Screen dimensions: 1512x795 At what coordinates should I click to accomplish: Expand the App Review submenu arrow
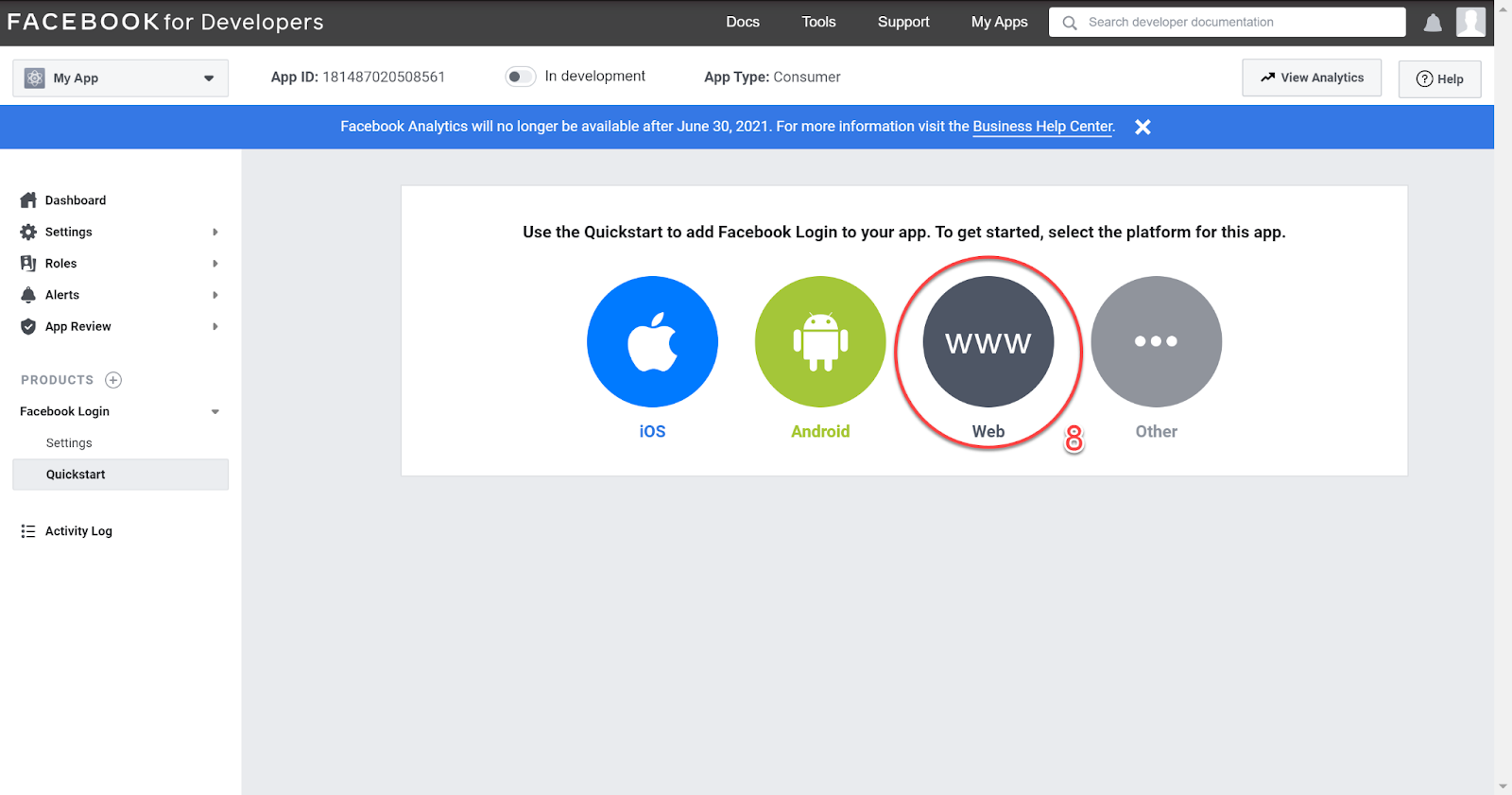pyautogui.click(x=215, y=326)
